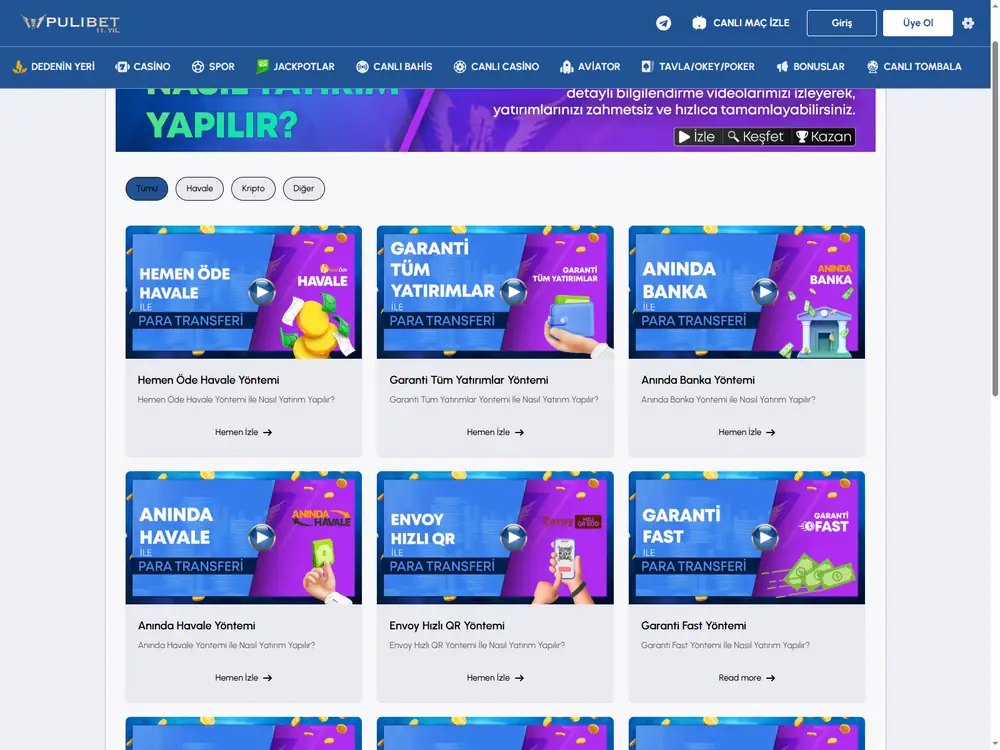Play the Anında Havale video
Viewport: 1000px width, 750px height.
point(261,538)
